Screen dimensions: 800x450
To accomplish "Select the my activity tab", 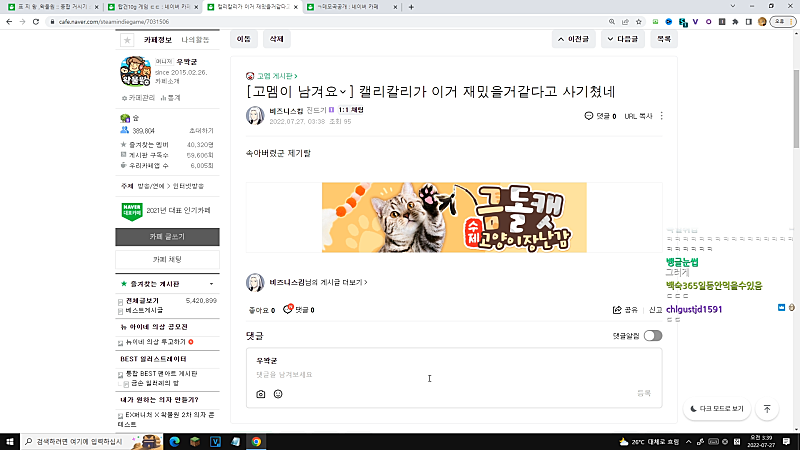I will [195, 40].
